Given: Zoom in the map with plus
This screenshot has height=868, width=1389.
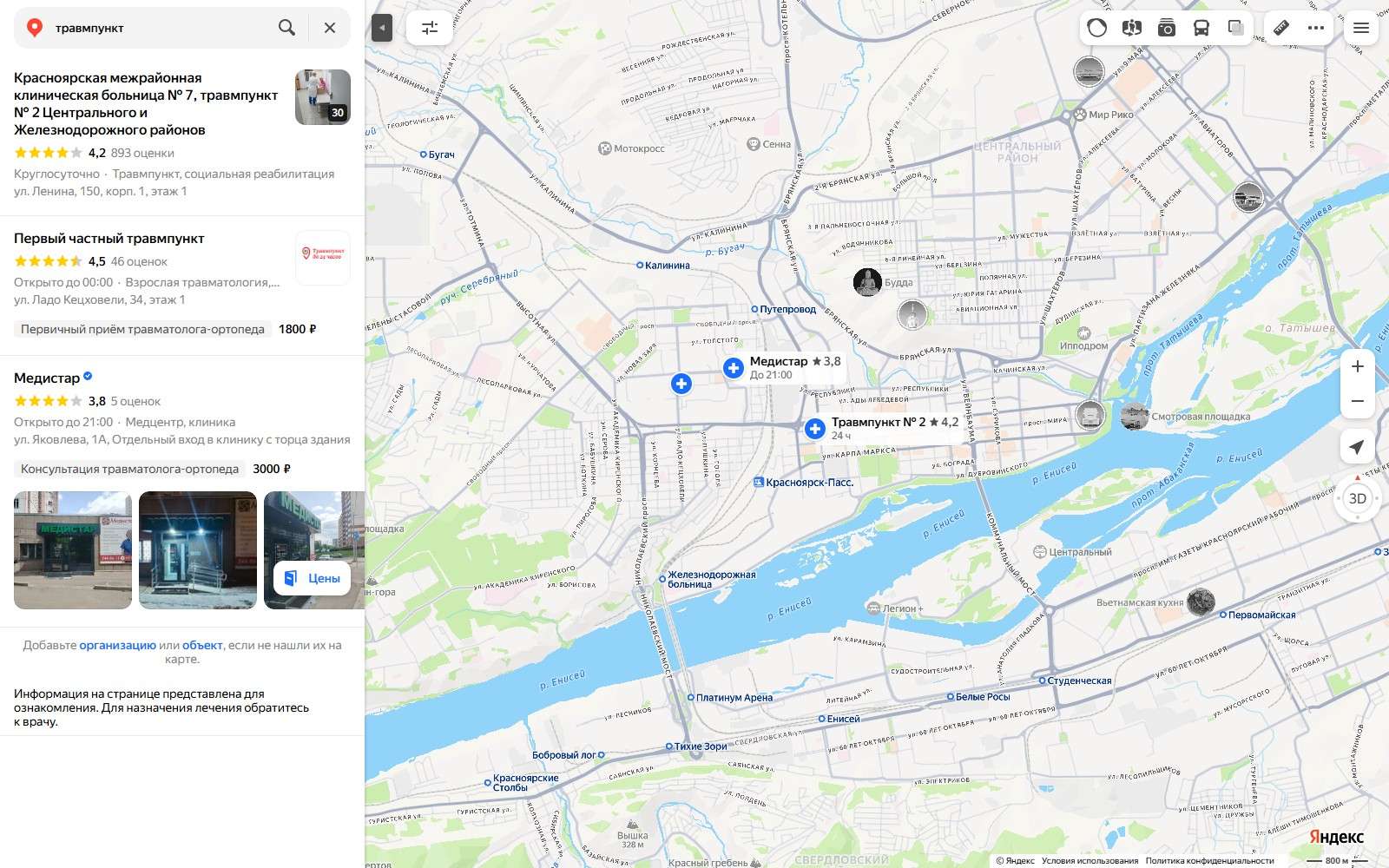Looking at the screenshot, I should click(1358, 366).
